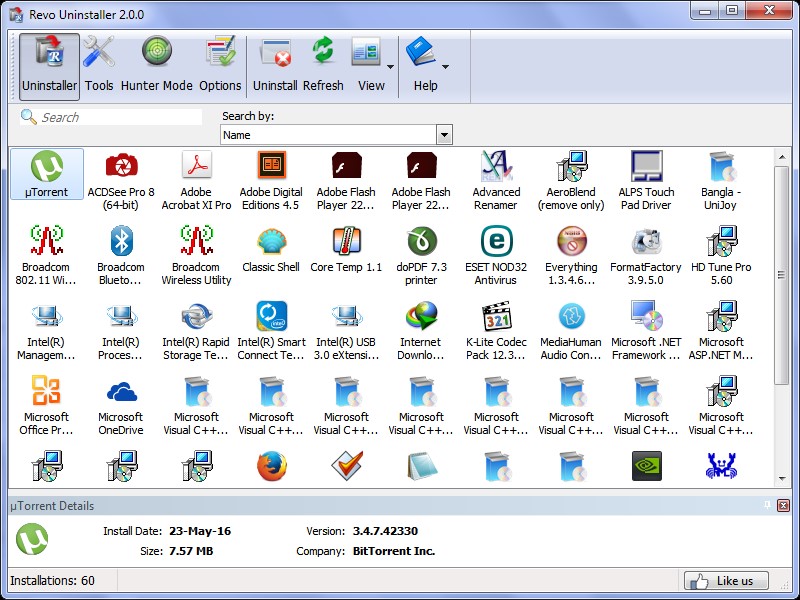This screenshot has width=800, height=600.
Task: Open the Tools section in toolbar
Action: [x=99, y=64]
